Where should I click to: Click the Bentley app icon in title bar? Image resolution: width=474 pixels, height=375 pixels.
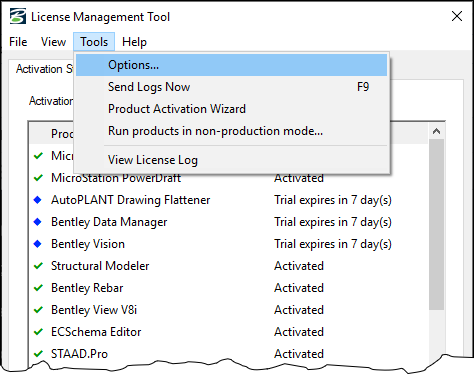pos(17,16)
